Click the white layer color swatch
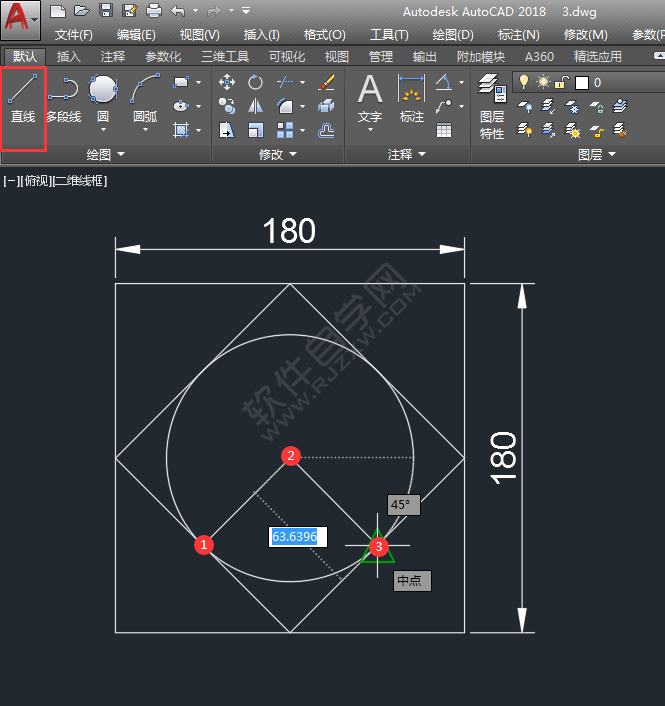The image size is (665, 706). click(581, 82)
